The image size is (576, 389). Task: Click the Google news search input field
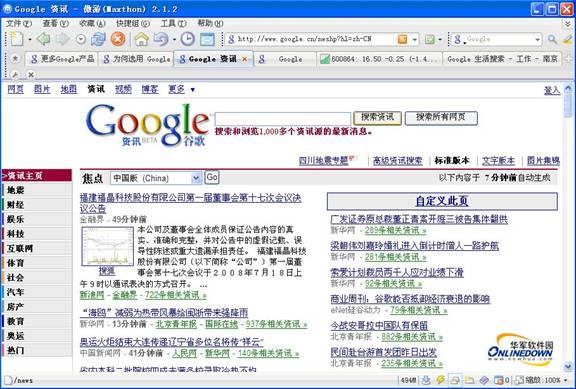[x=282, y=119]
